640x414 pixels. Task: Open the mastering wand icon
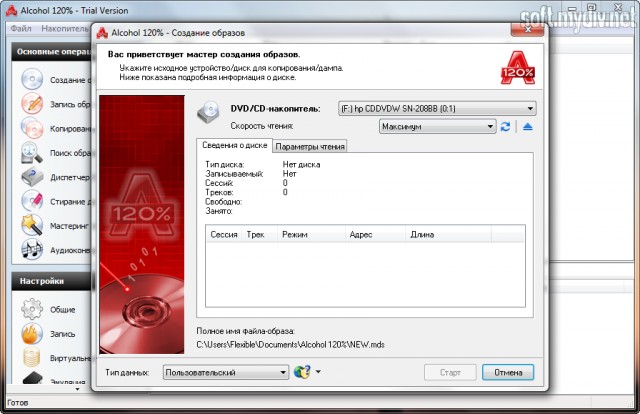(x=32, y=225)
